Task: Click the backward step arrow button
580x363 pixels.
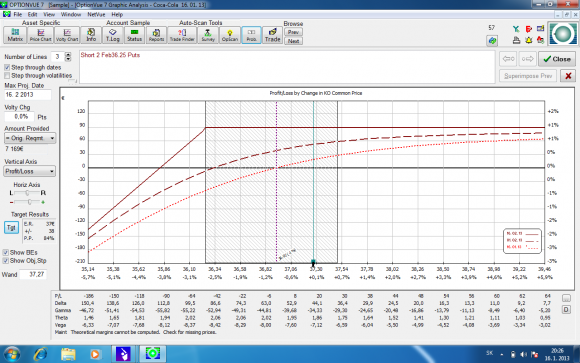Action: (x=508, y=59)
